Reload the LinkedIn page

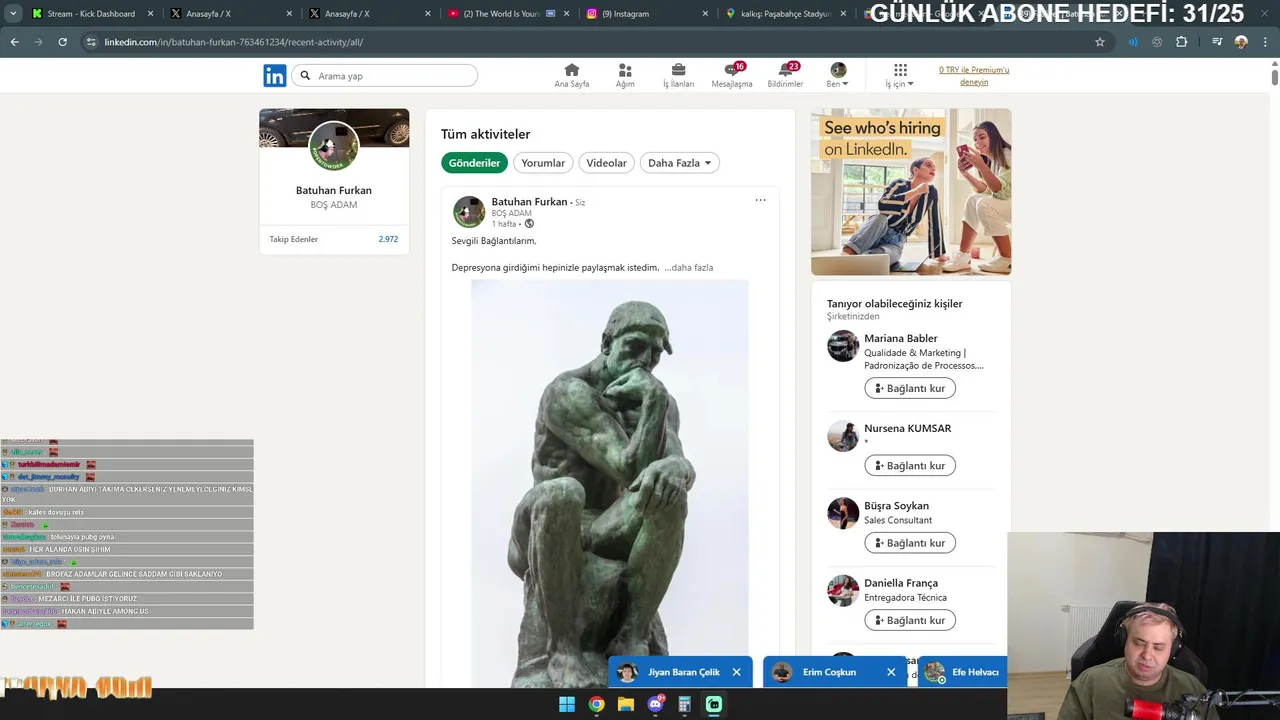tap(63, 42)
